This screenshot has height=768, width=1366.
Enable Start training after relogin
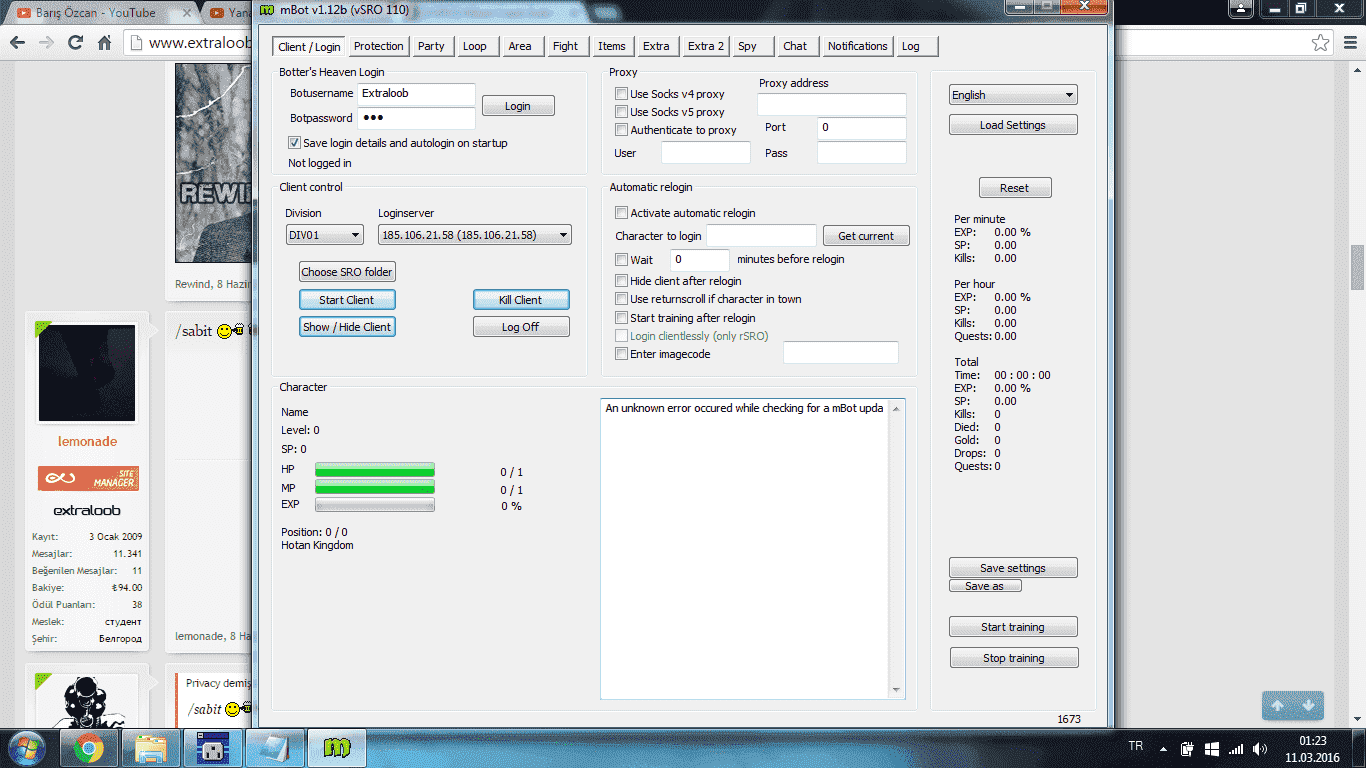click(x=622, y=318)
